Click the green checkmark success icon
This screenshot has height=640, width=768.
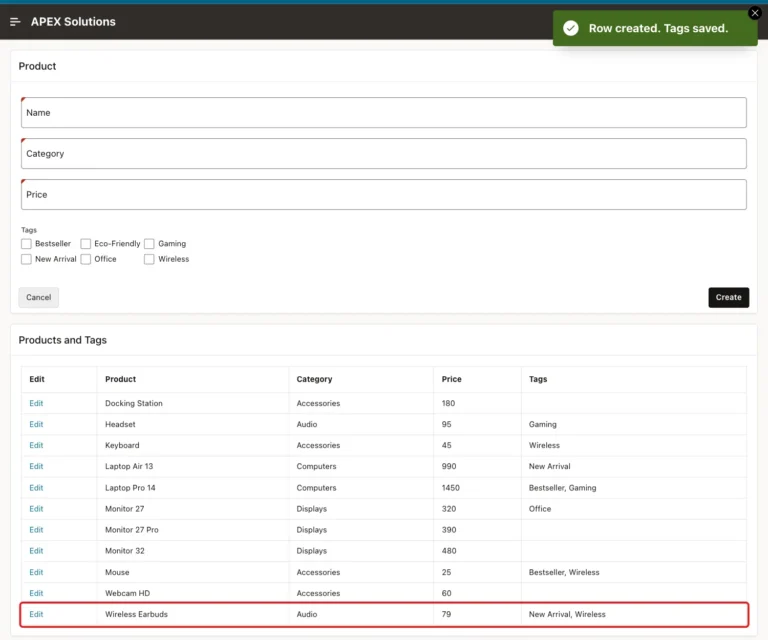(571, 28)
